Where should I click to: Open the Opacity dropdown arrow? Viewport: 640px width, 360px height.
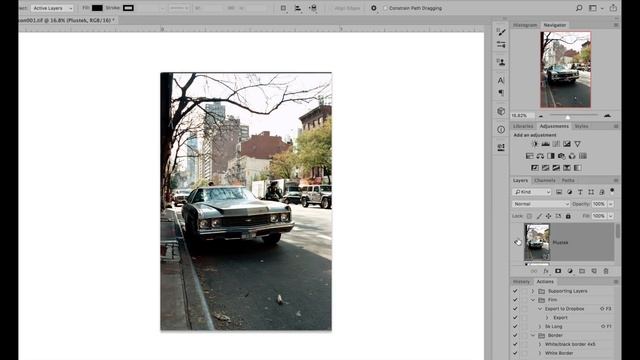[611, 204]
